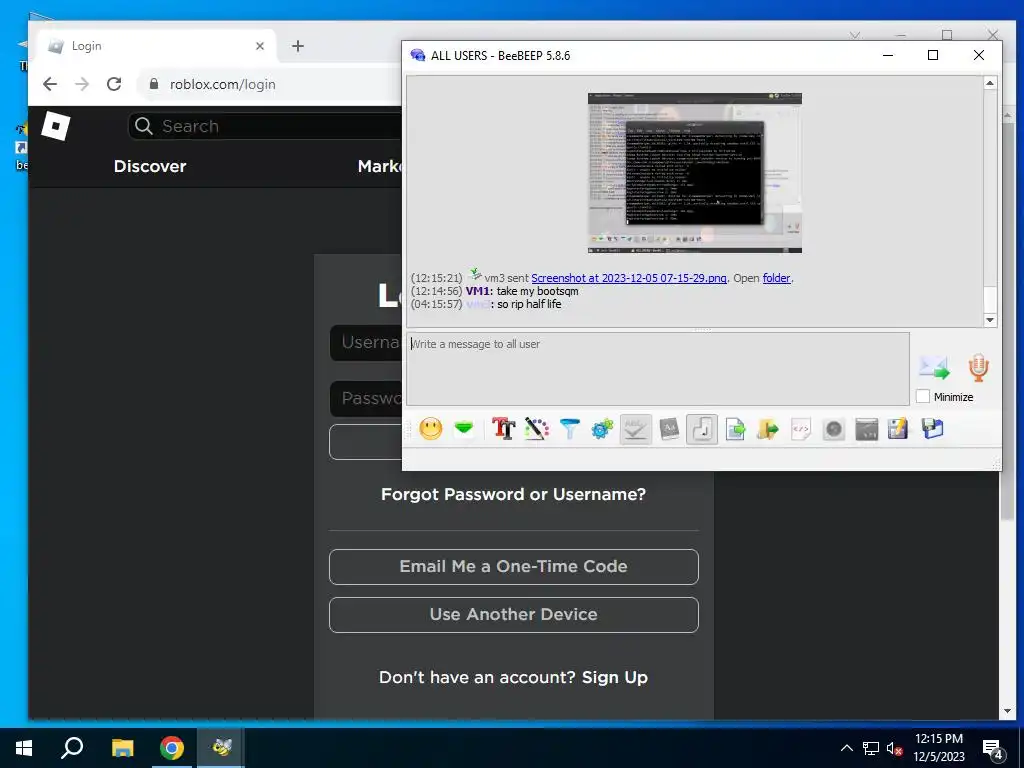Click the blue floppy disks save icon
1024x768 pixels.
tap(933, 429)
